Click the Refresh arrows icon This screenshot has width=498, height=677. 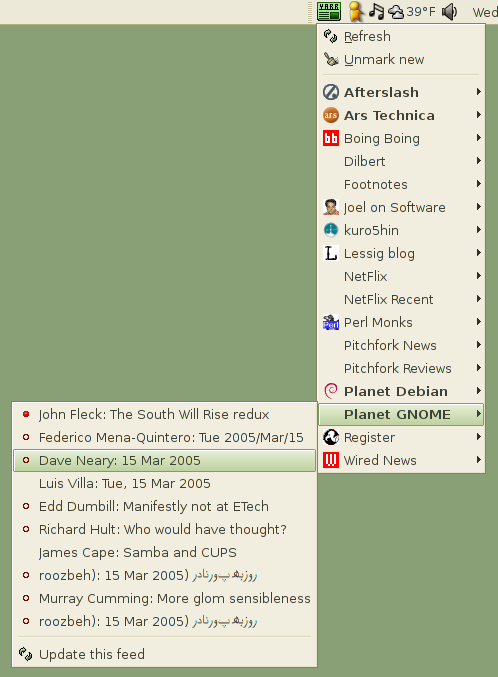pyautogui.click(x=330, y=36)
